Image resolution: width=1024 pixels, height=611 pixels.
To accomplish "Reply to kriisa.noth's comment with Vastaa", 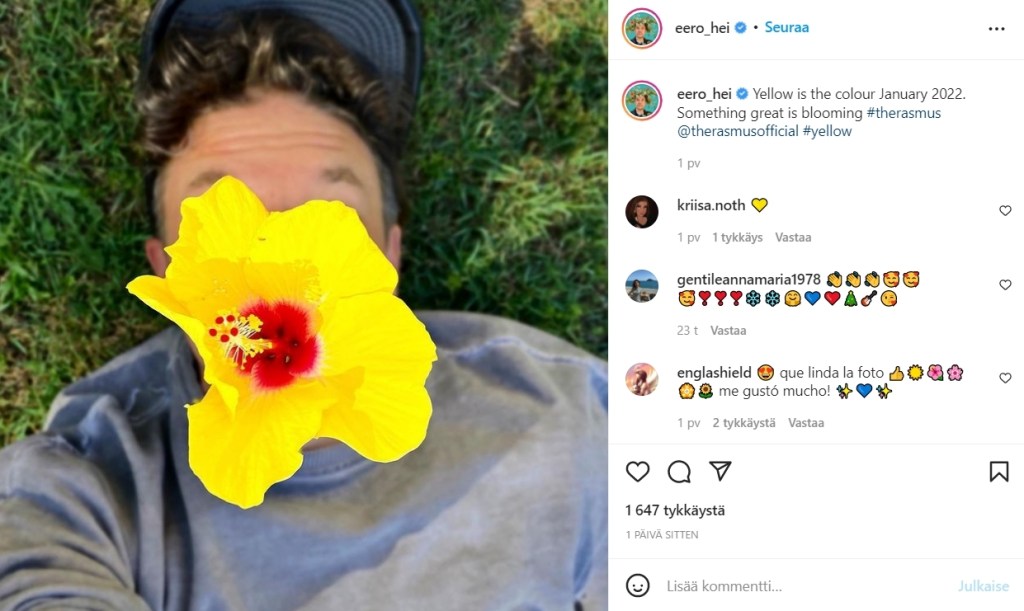I will [793, 238].
